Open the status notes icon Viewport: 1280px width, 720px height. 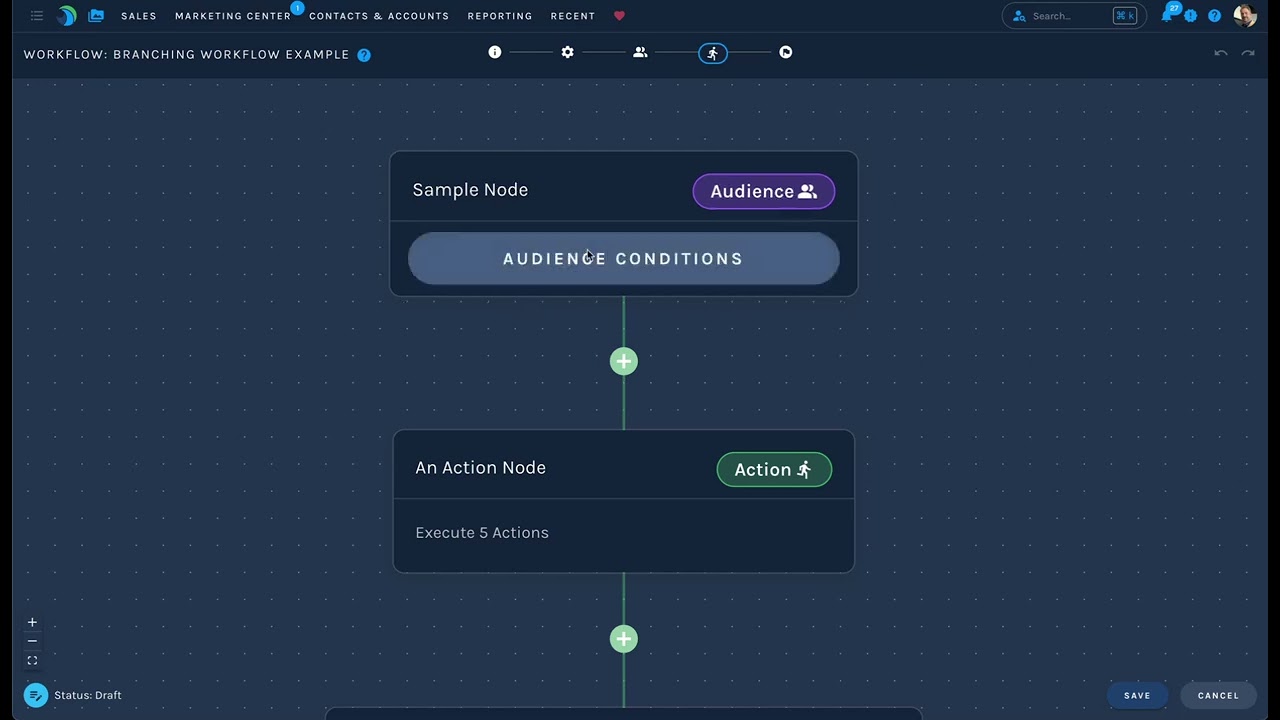tap(36, 695)
